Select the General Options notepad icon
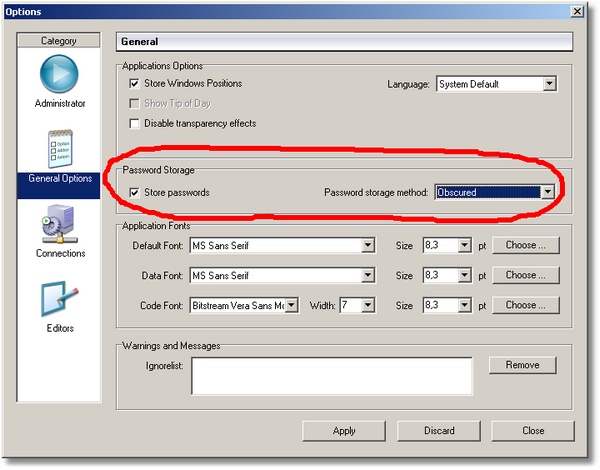The image size is (600, 470). [60, 149]
